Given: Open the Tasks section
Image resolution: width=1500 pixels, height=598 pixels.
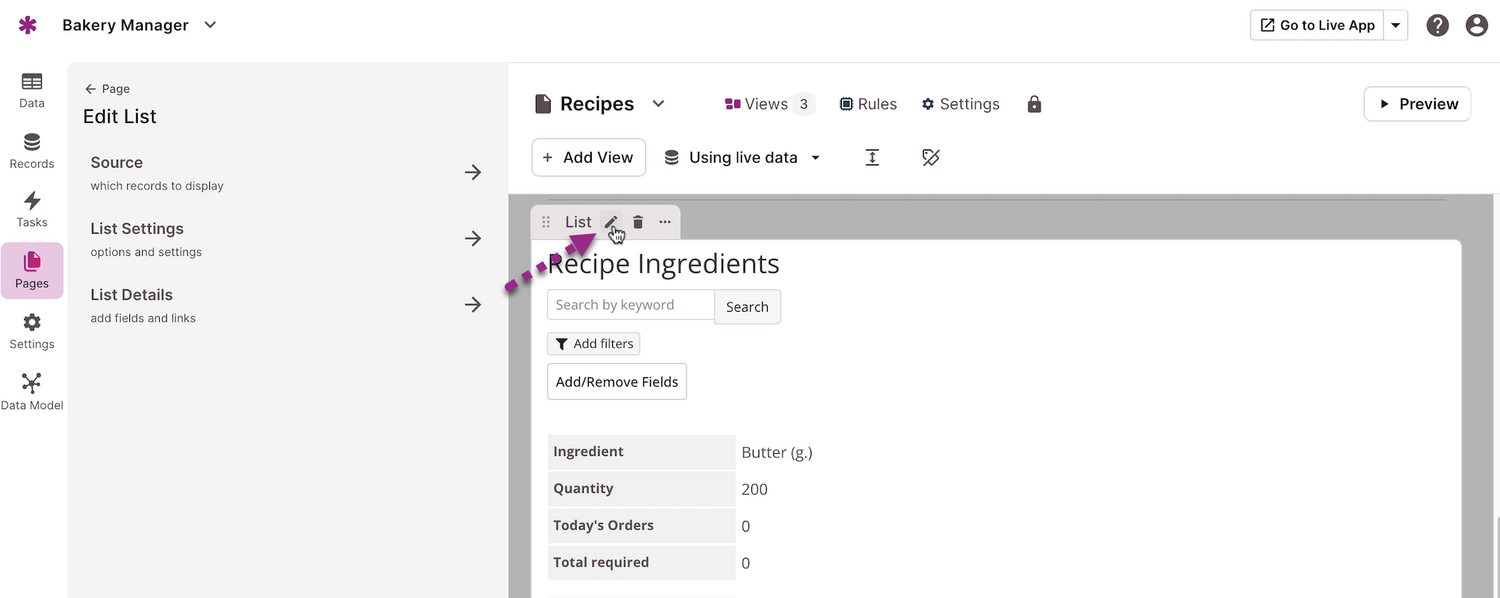Looking at the screenshot, I should pyautogui.click(x=32, y=209).
